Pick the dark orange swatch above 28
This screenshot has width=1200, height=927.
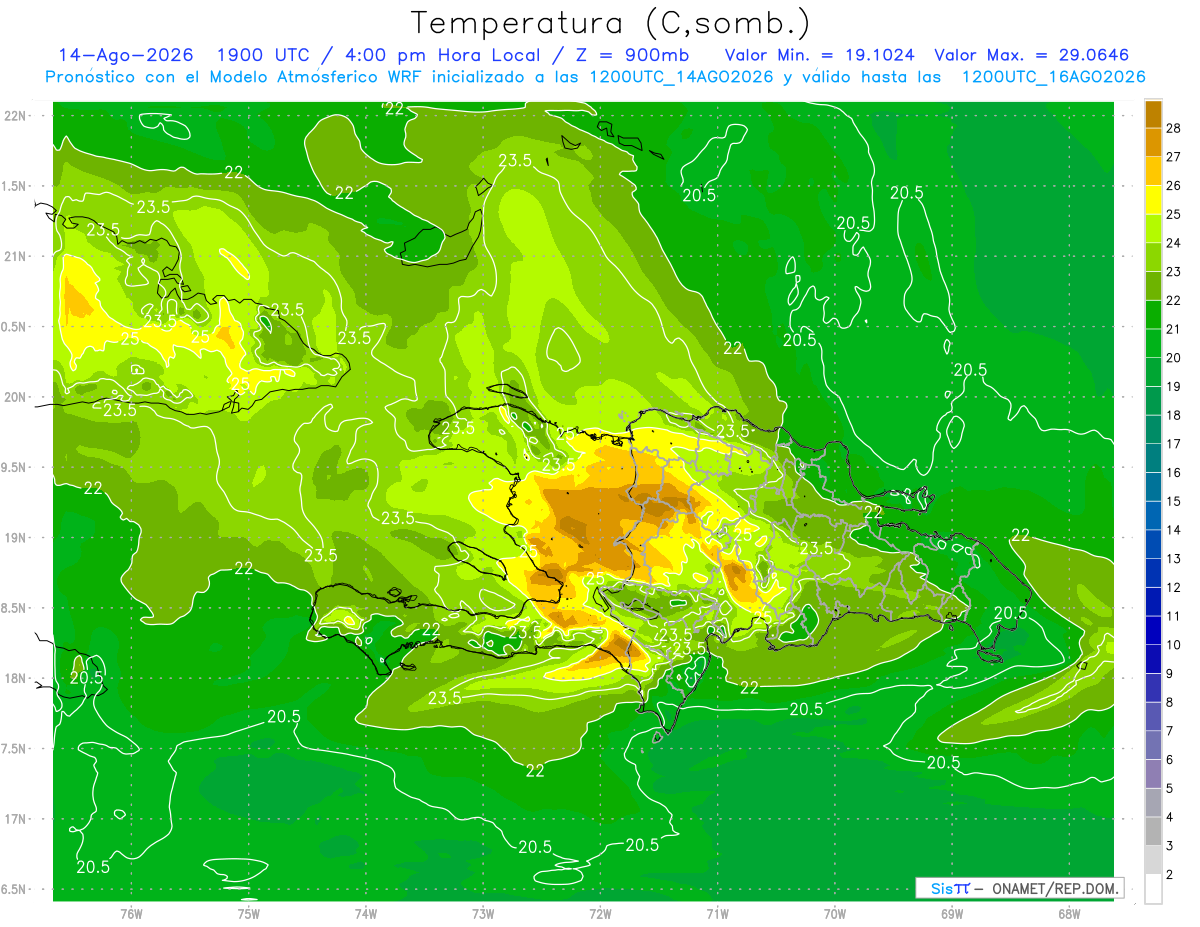tap(1153, 114)
